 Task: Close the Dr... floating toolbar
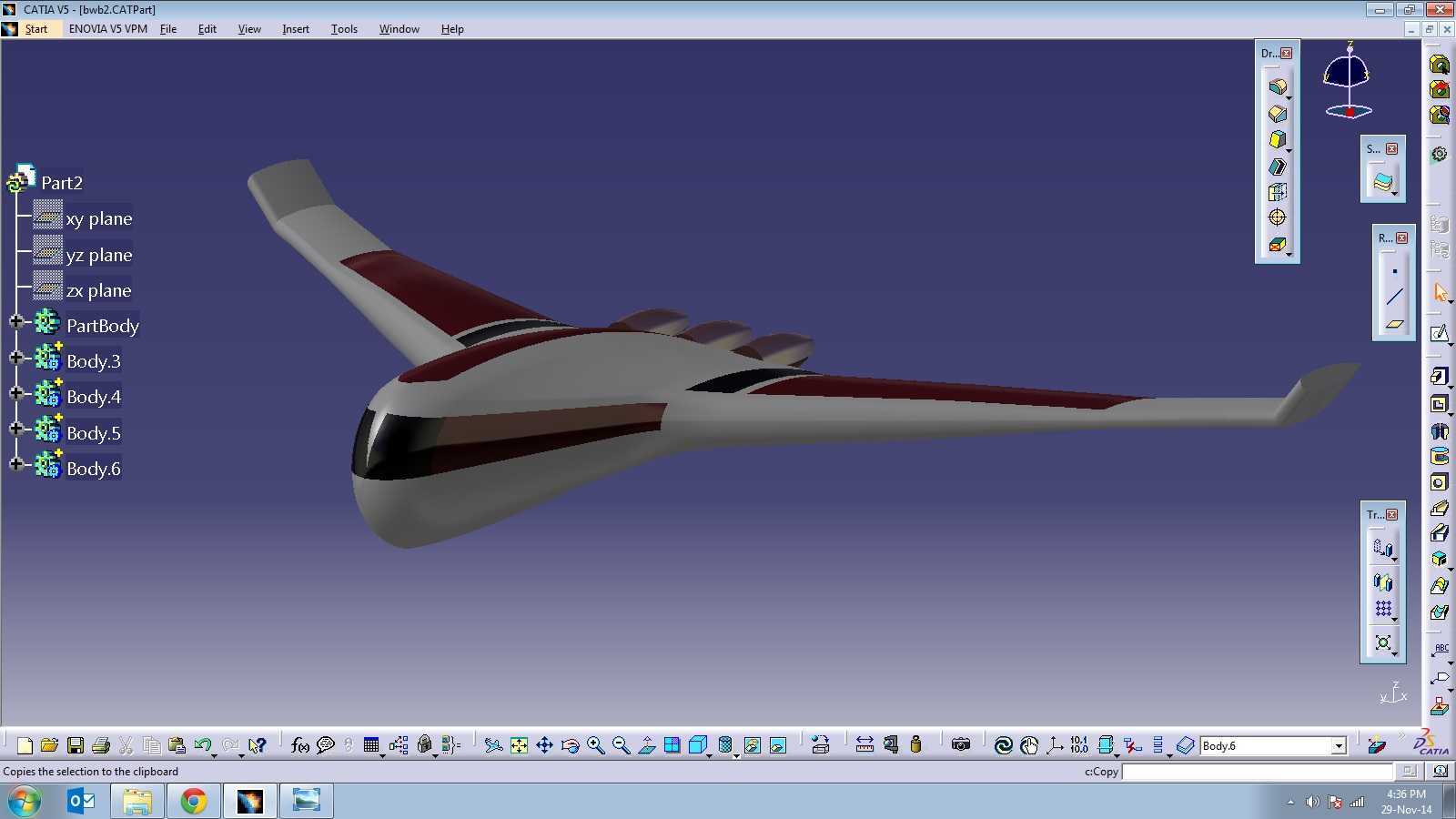pyautogui.click(x=1286, y=54)
